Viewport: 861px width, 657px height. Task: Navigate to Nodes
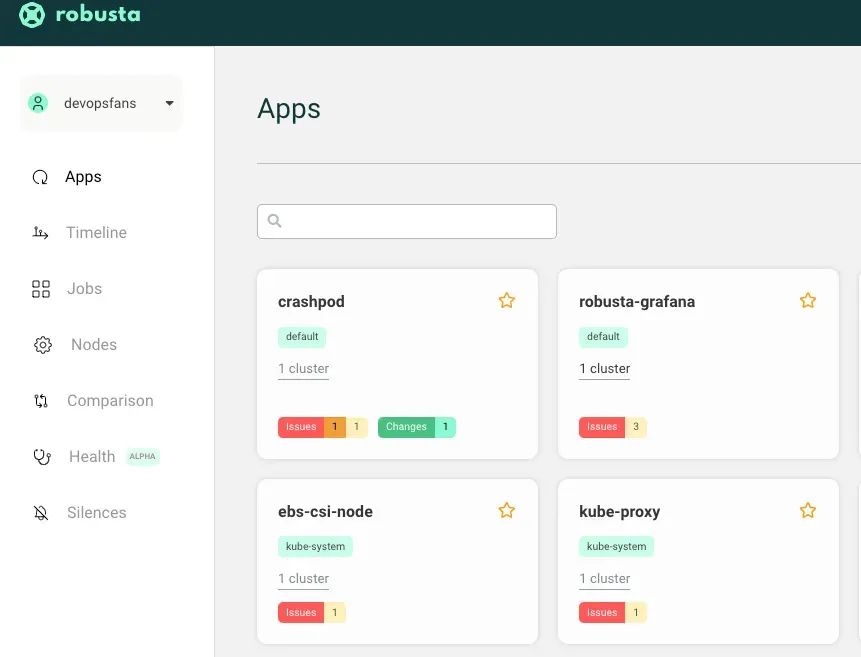click(94, 345)
